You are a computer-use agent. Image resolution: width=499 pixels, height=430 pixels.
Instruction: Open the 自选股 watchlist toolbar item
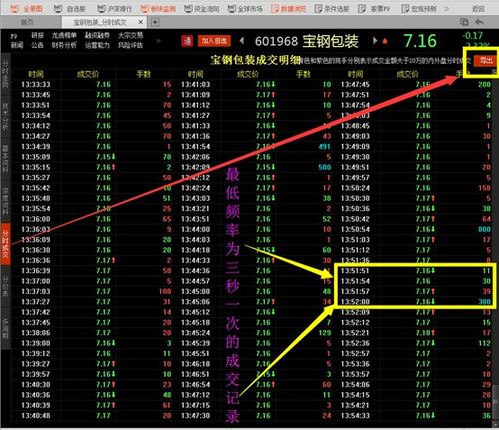(x=70, y=8)
